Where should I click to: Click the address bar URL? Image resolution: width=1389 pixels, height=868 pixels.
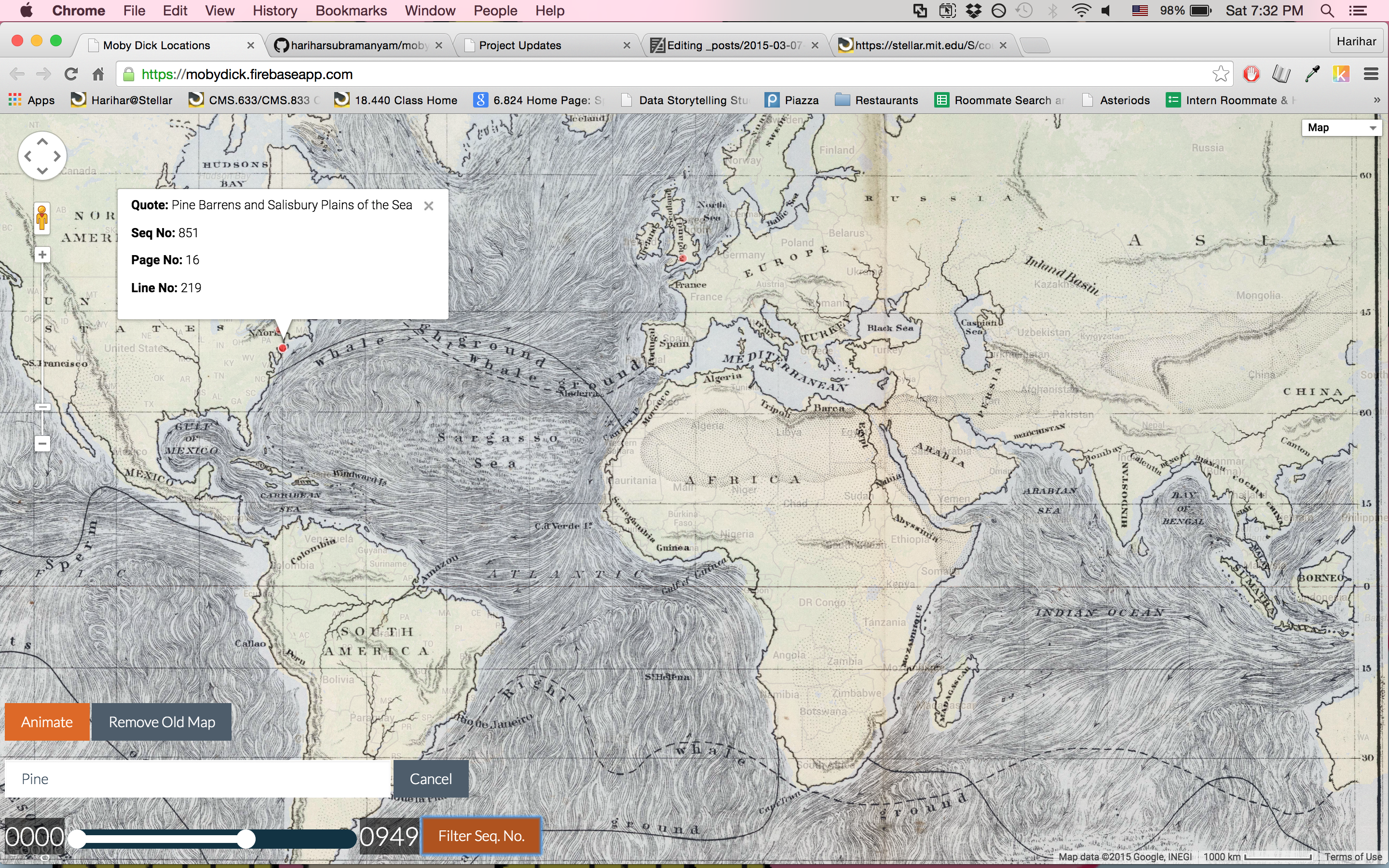click(x=247, y=75)
